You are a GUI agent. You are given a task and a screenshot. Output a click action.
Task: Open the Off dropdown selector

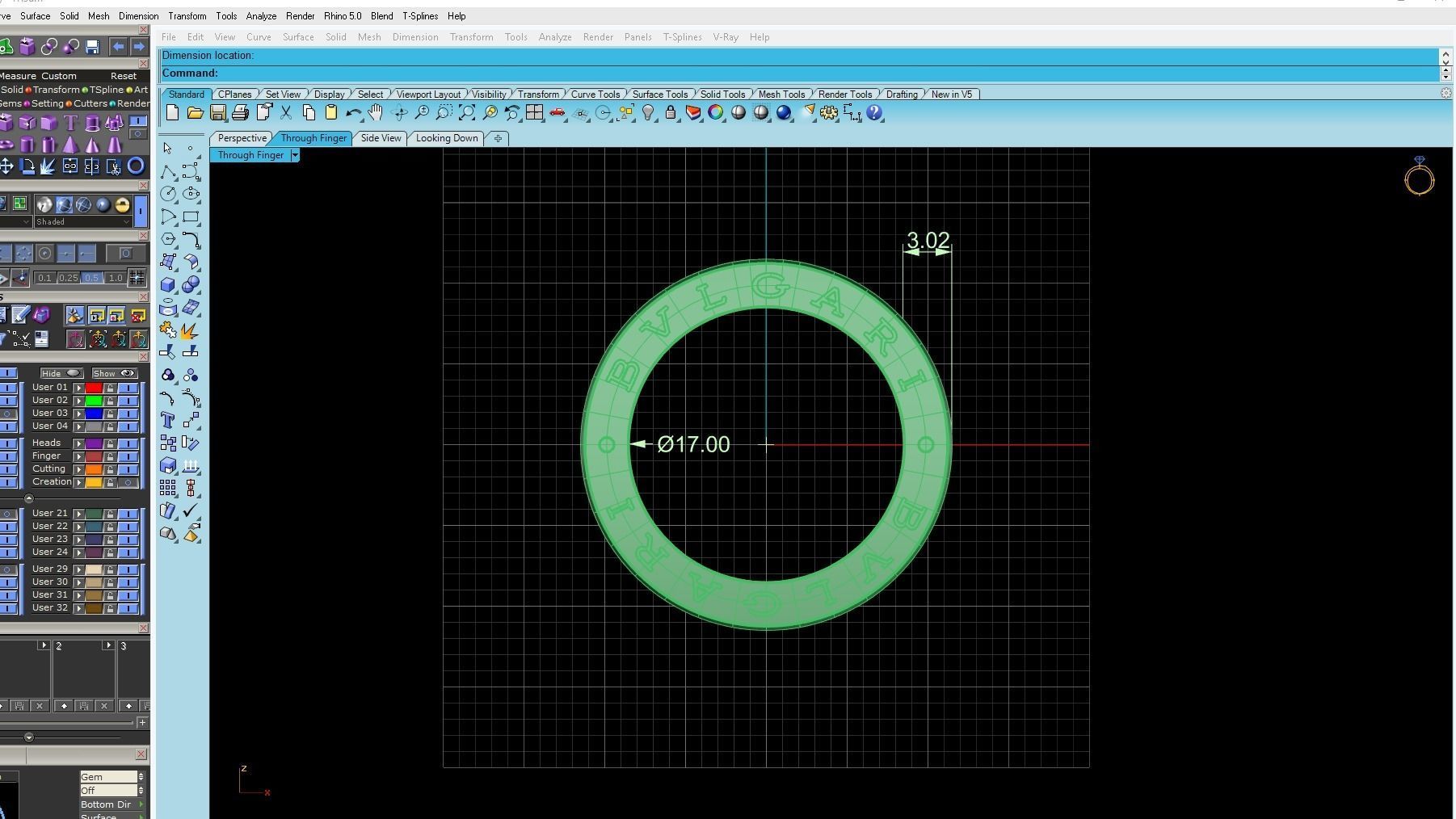click(112, 791)
